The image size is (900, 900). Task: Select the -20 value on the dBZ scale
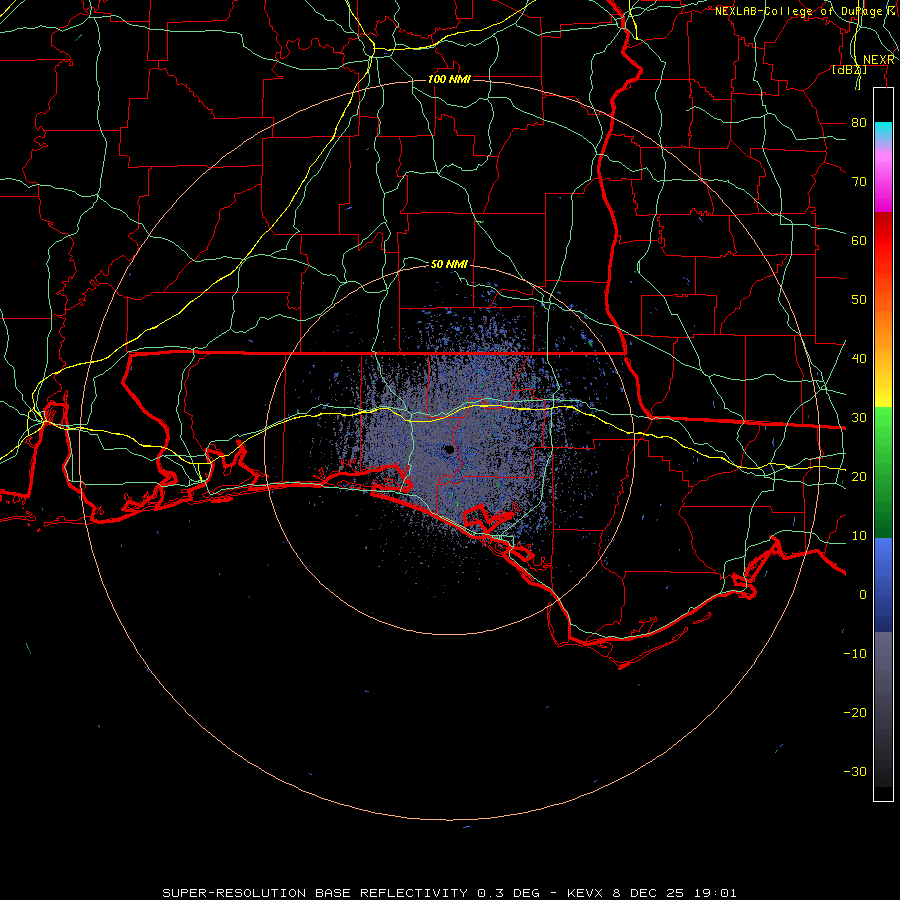[x=855, y=712]
